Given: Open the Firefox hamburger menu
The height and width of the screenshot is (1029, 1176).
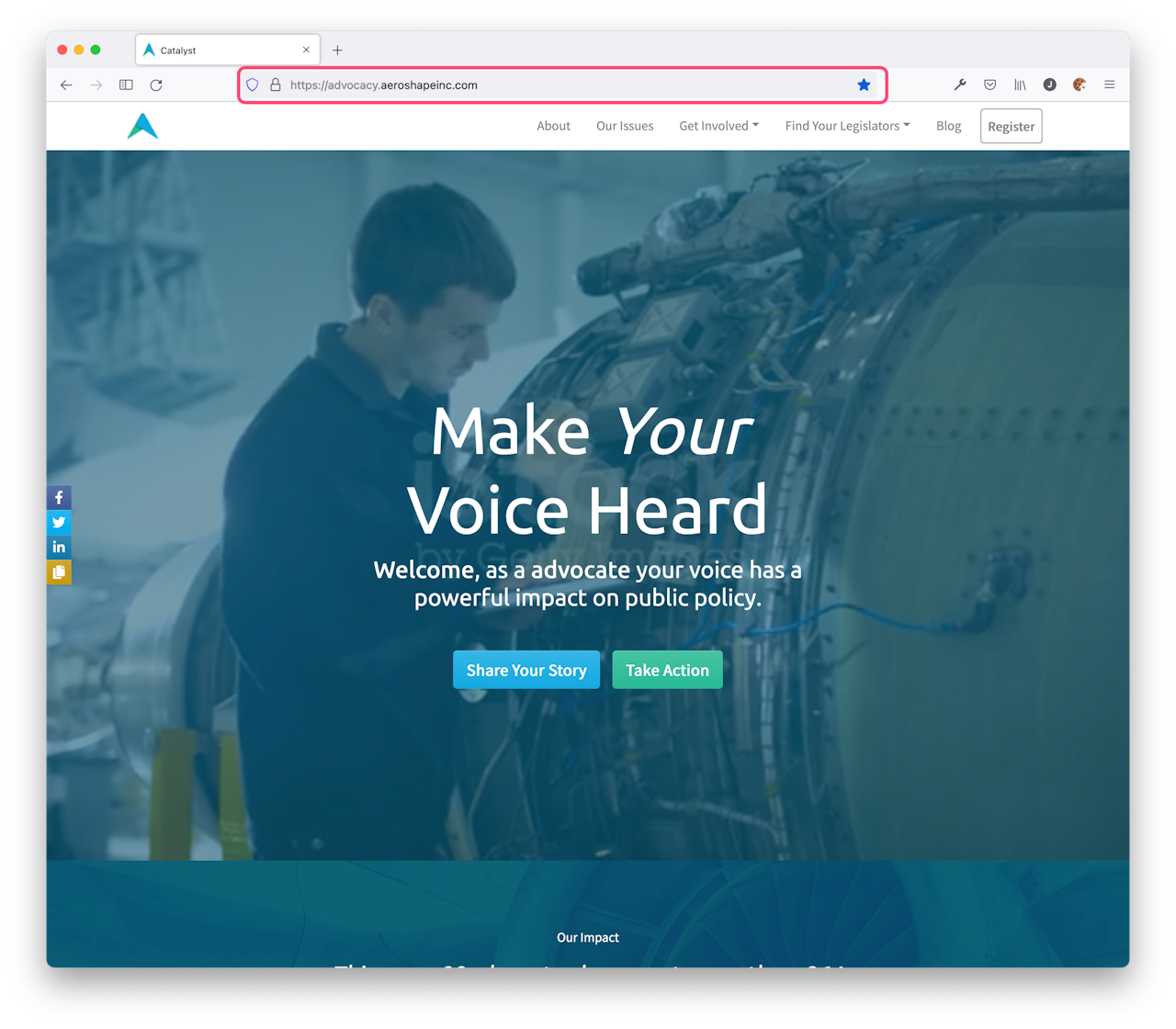Looking at the screenshot, I should pos(1110,85).
